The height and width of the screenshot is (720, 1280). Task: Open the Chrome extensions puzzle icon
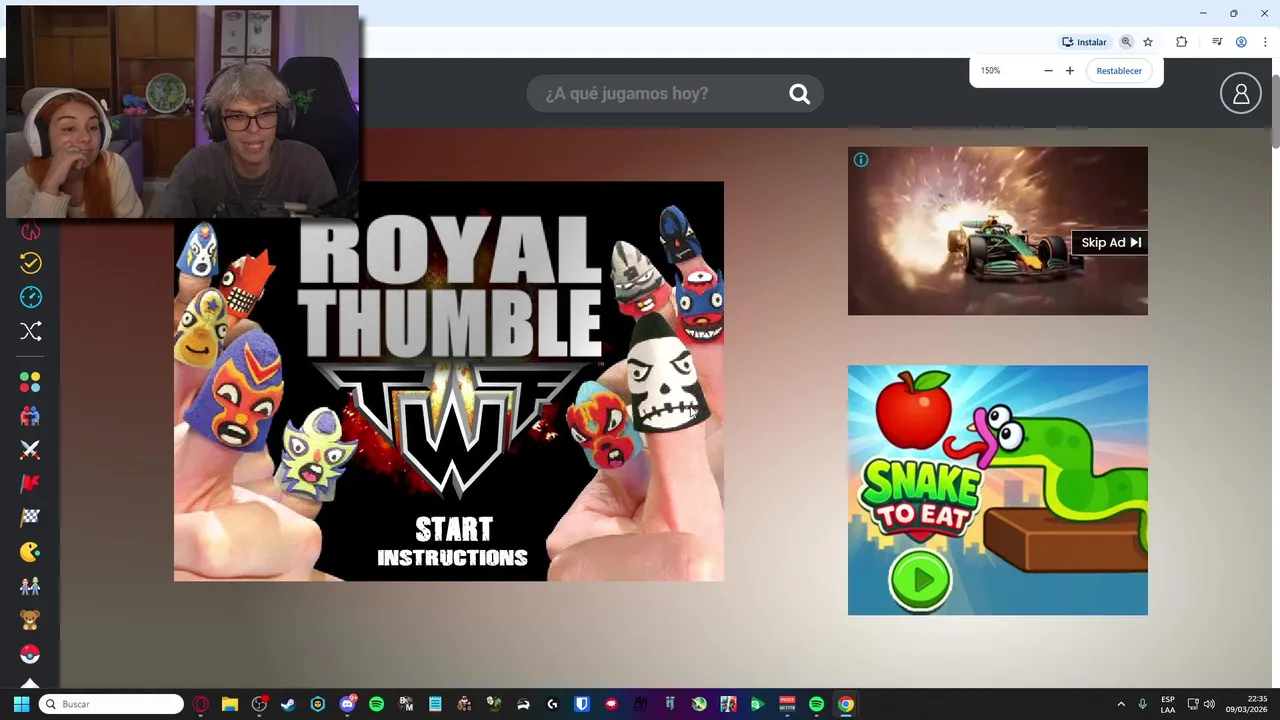[x=1182, y=42]
